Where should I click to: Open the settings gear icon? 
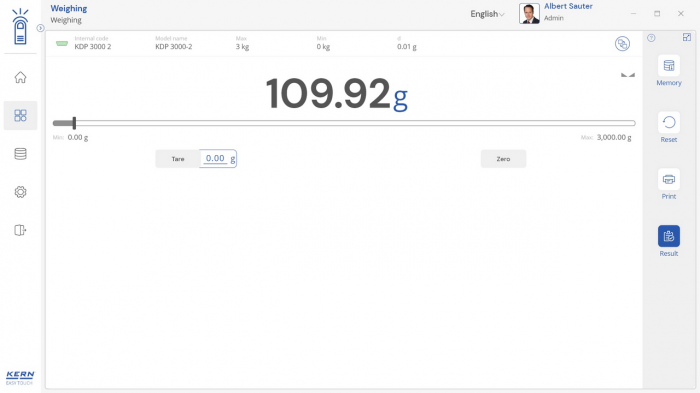click(x=20, y=192)
